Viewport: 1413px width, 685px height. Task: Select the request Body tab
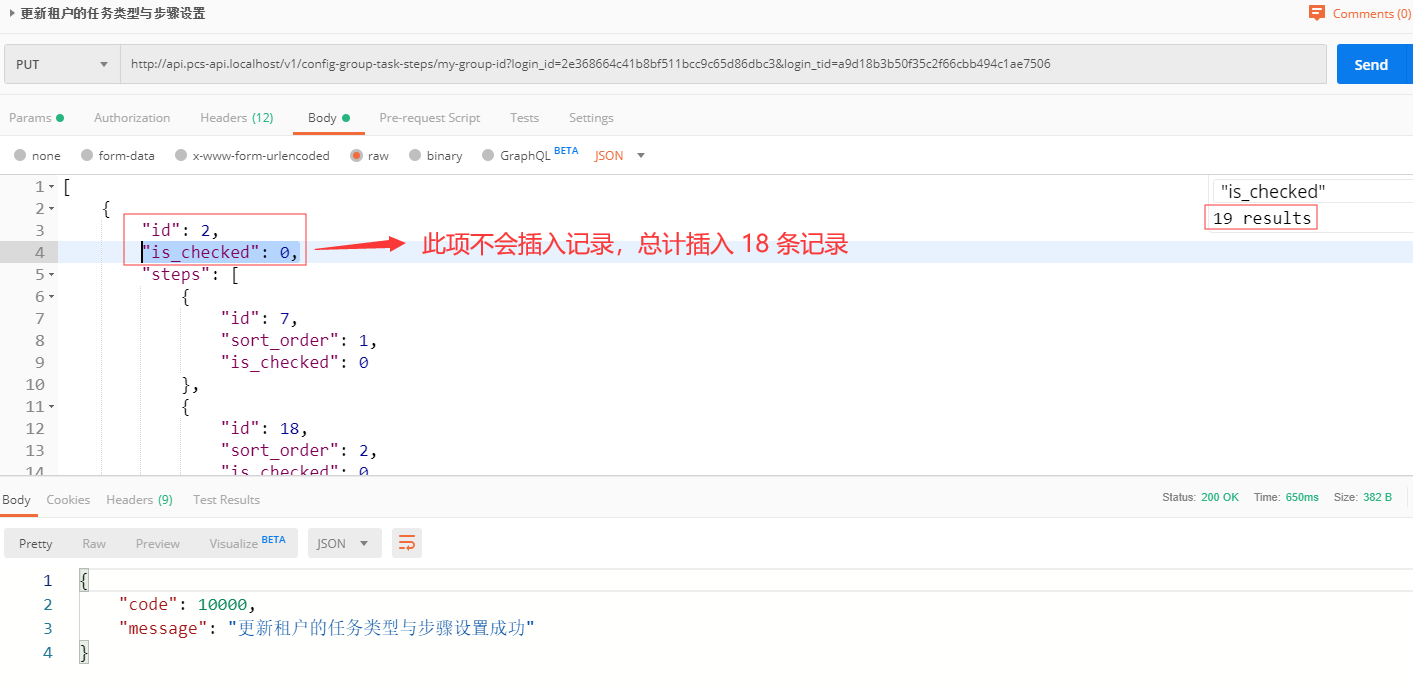tap(329, 117)
